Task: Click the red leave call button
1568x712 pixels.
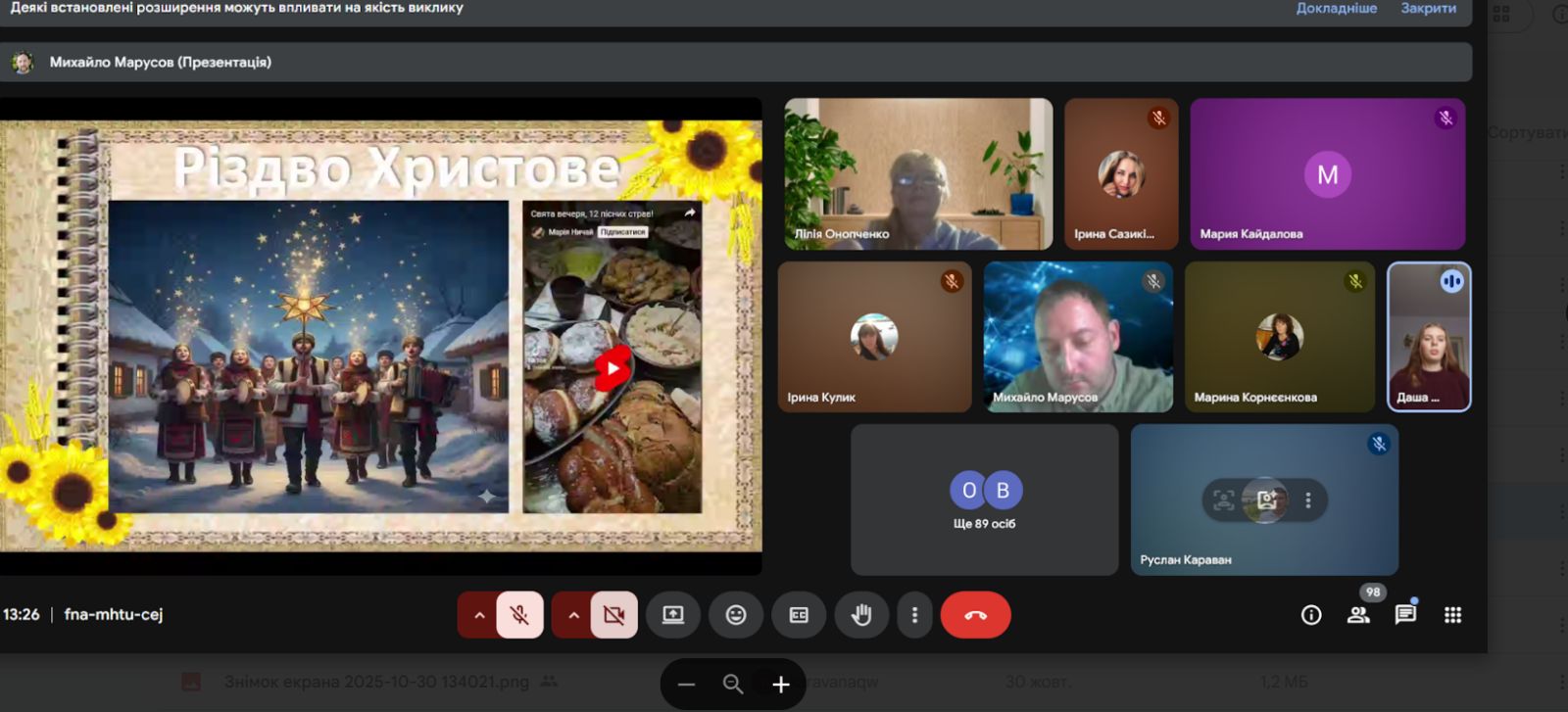Action: 975,615
